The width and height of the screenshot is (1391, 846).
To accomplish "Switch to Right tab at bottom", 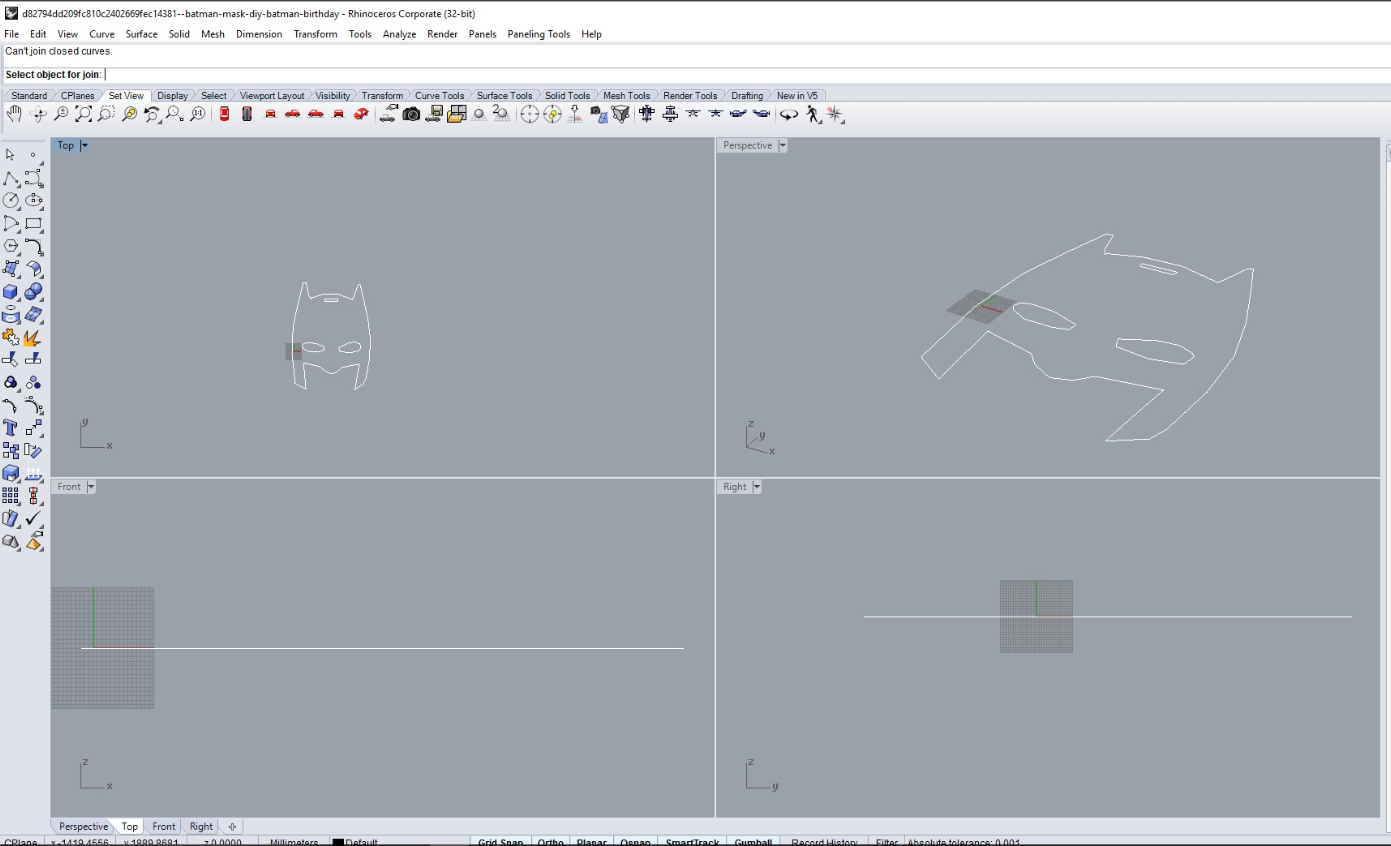I will point(201,827).
